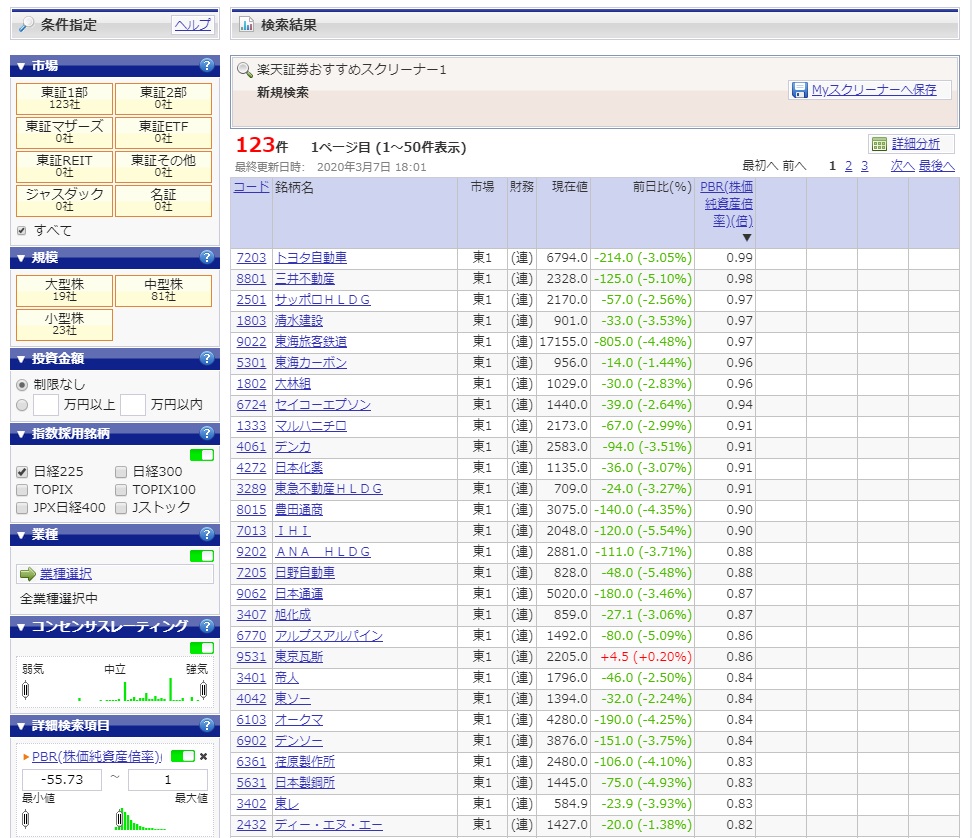972x838 pixels.
Task: Click the green arrow next to 業種選択
Action: pyautogui.click(x=27, y=574)
